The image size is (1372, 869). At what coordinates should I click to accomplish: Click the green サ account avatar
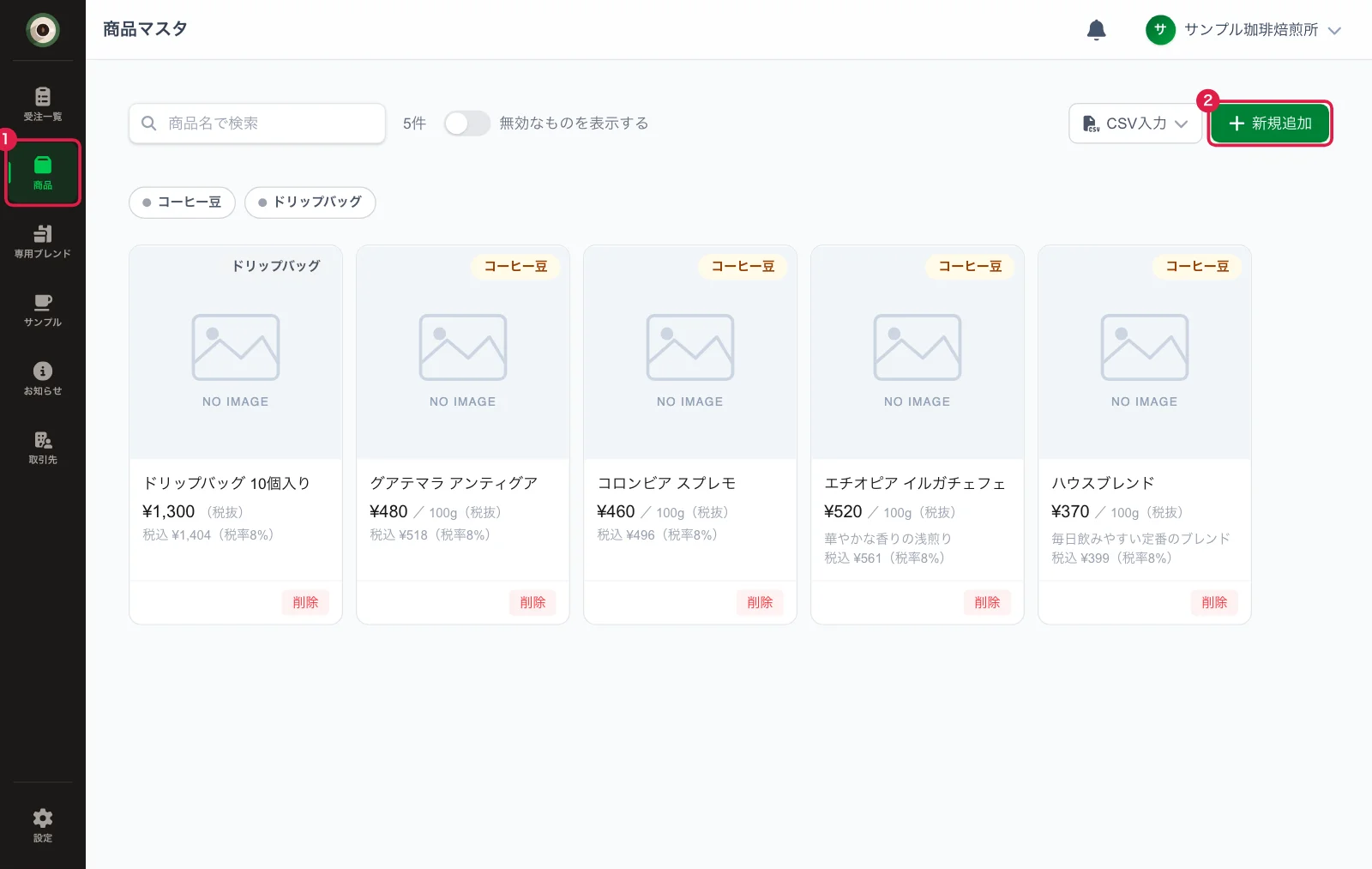[1160, 30]
